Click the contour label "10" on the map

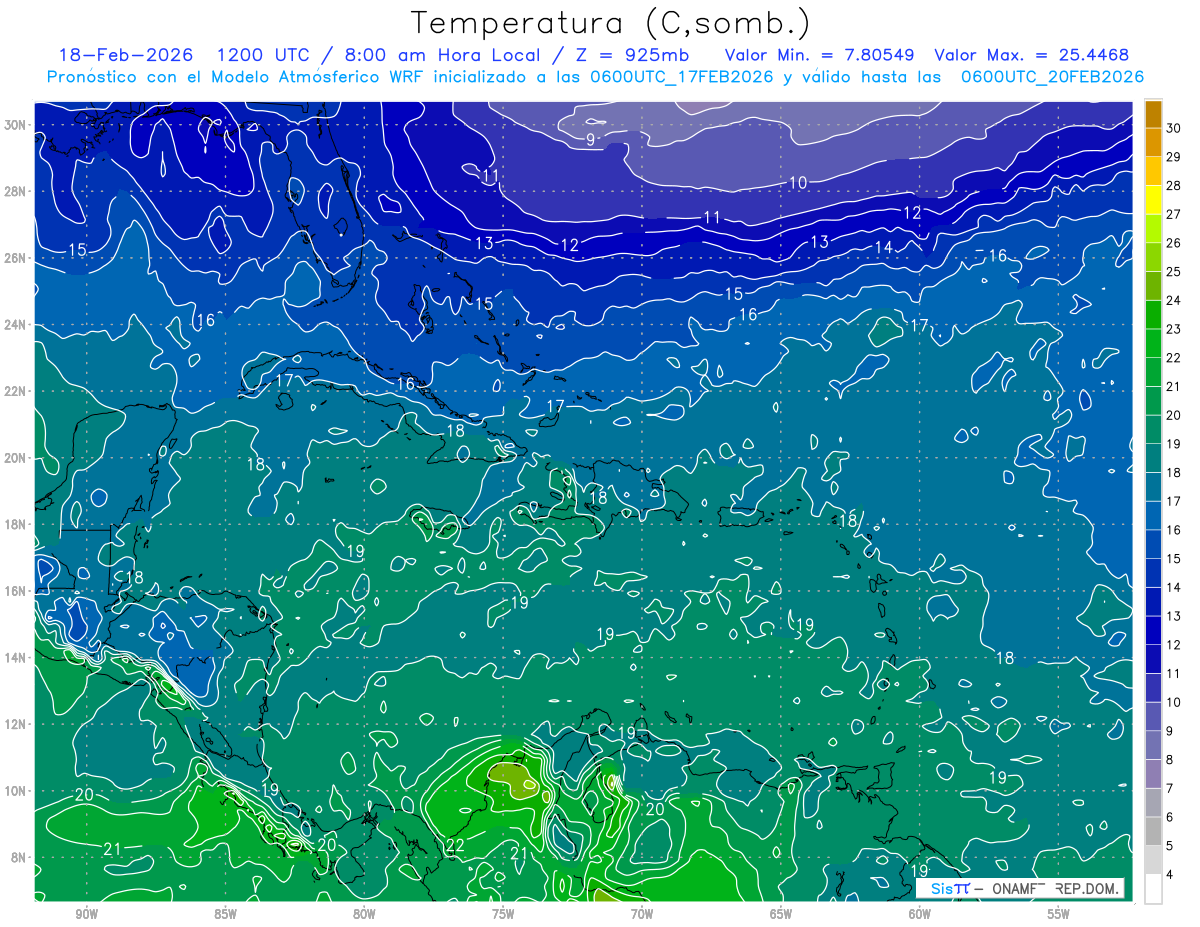click(x=798, y=182)
